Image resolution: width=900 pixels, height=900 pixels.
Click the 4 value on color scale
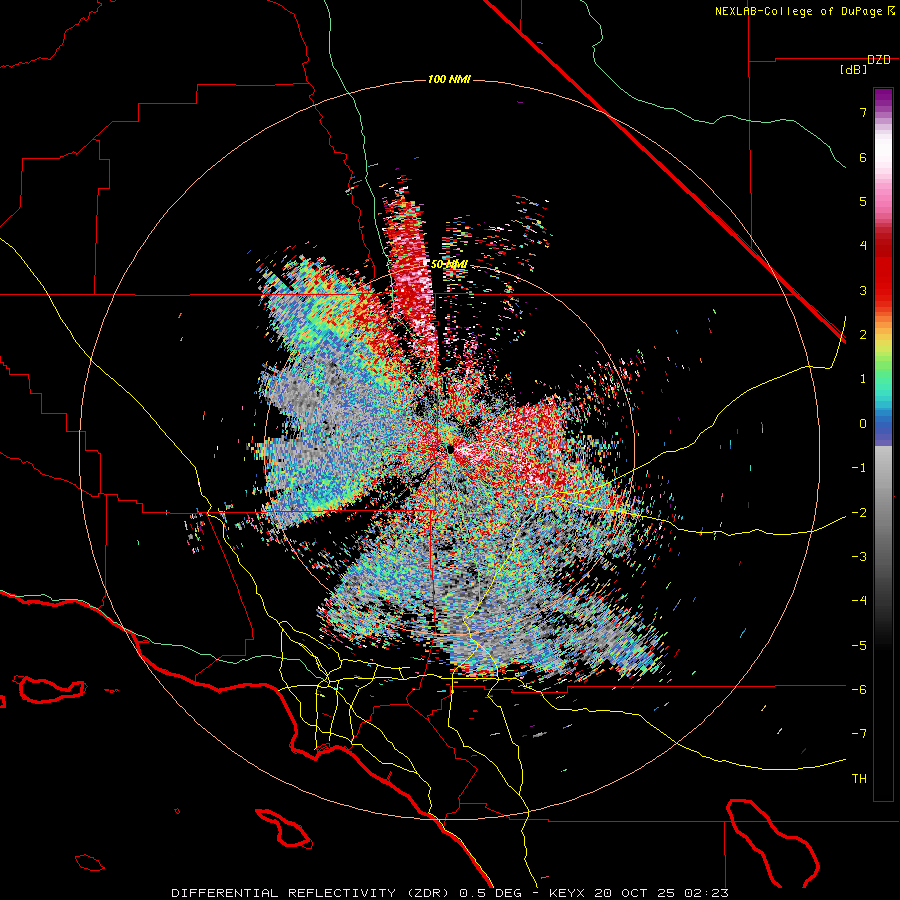(863, 246)
